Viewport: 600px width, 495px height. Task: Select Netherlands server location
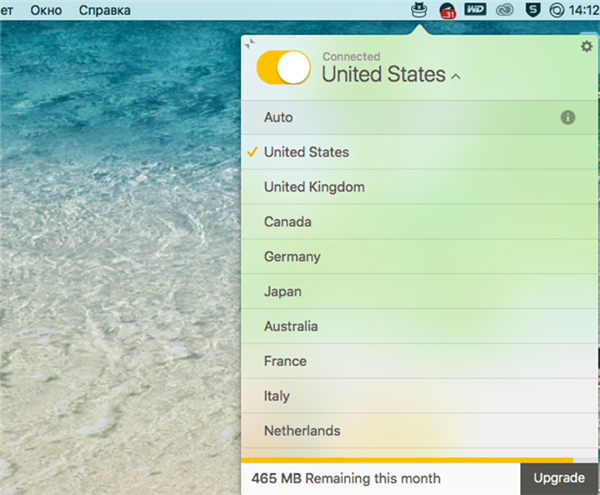[419, 431]
